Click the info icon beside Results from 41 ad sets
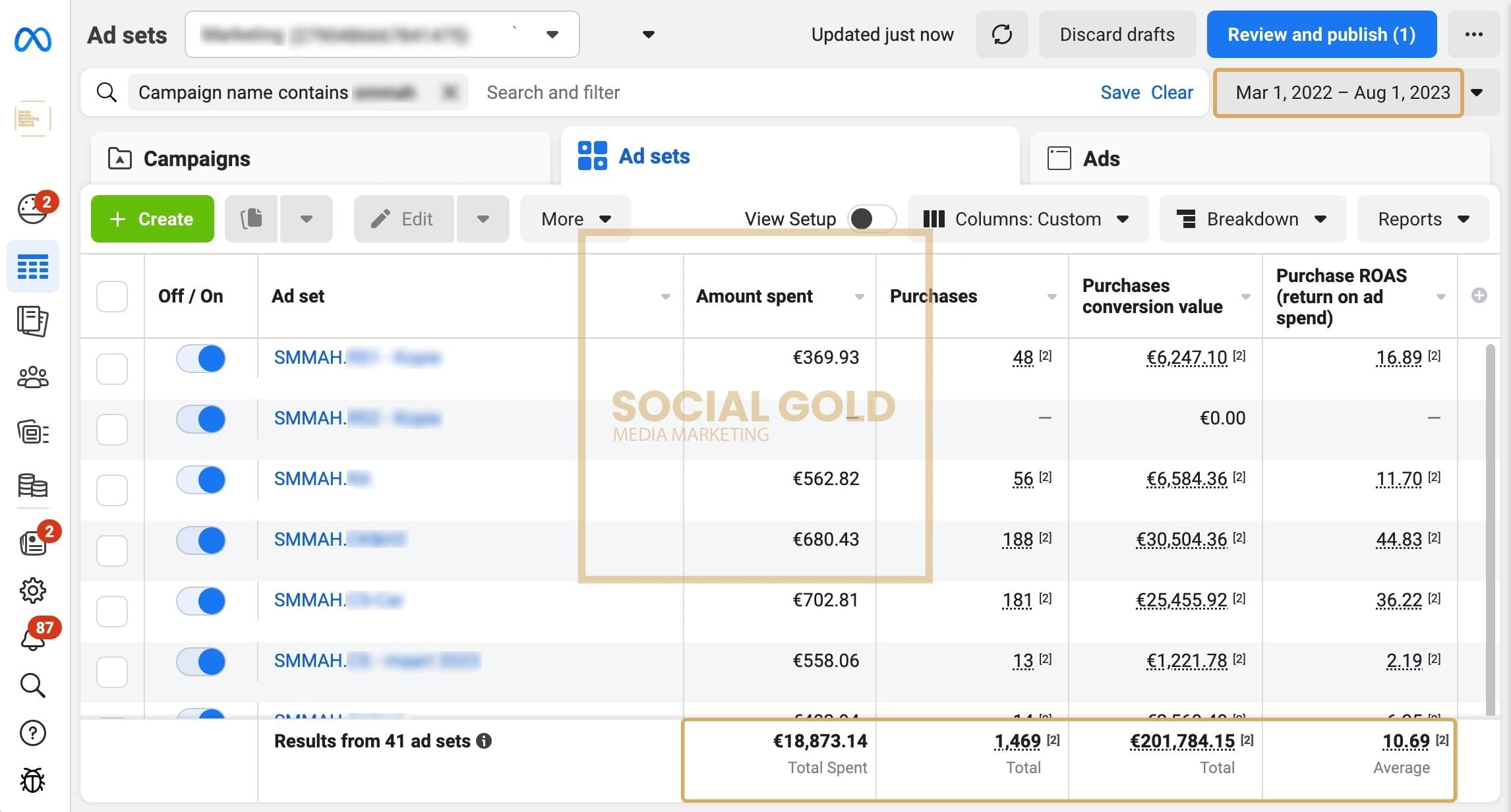Viewport: 1511px width, 812px height. [x=484, y=741]
